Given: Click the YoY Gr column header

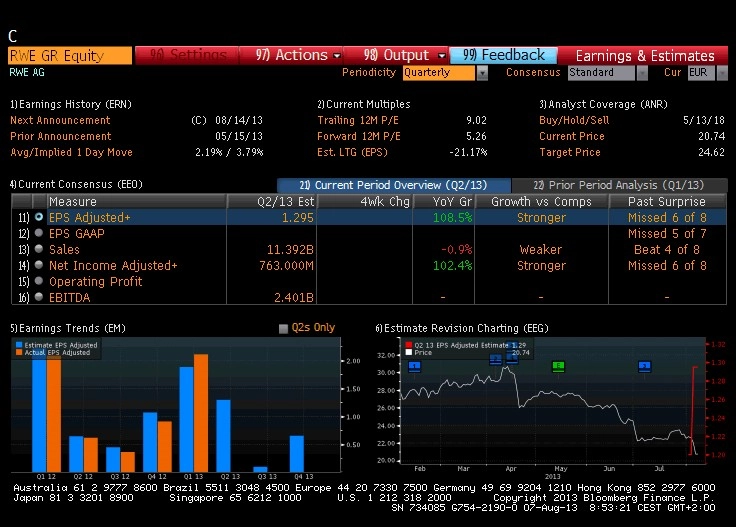Looking at the screenshot, I should pyautogui.click(x=444, y=201).
